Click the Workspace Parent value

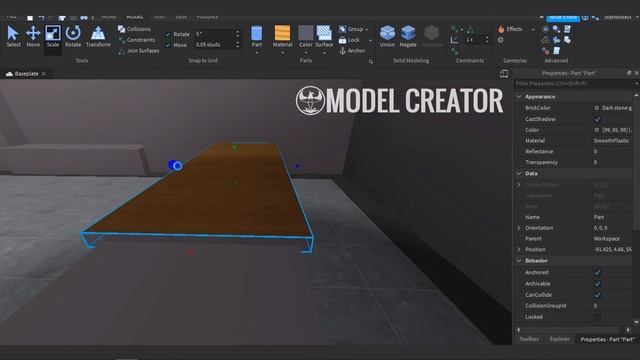pyautogui.click(x=607, y=239)
